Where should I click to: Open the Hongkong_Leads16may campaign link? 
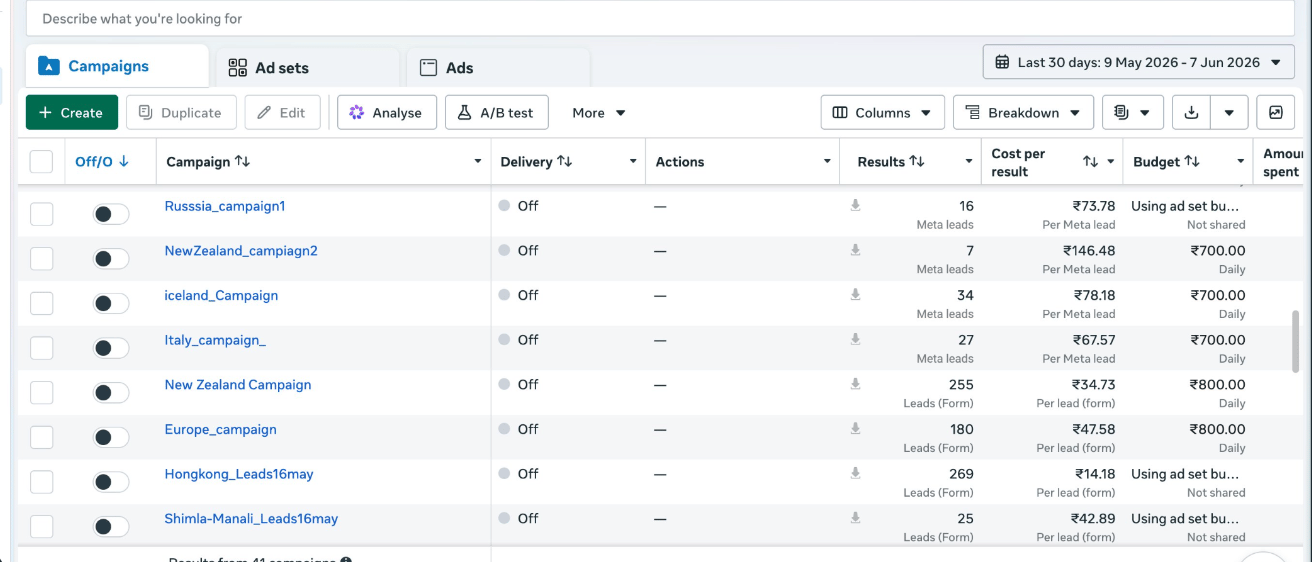[x=239, y=474]
